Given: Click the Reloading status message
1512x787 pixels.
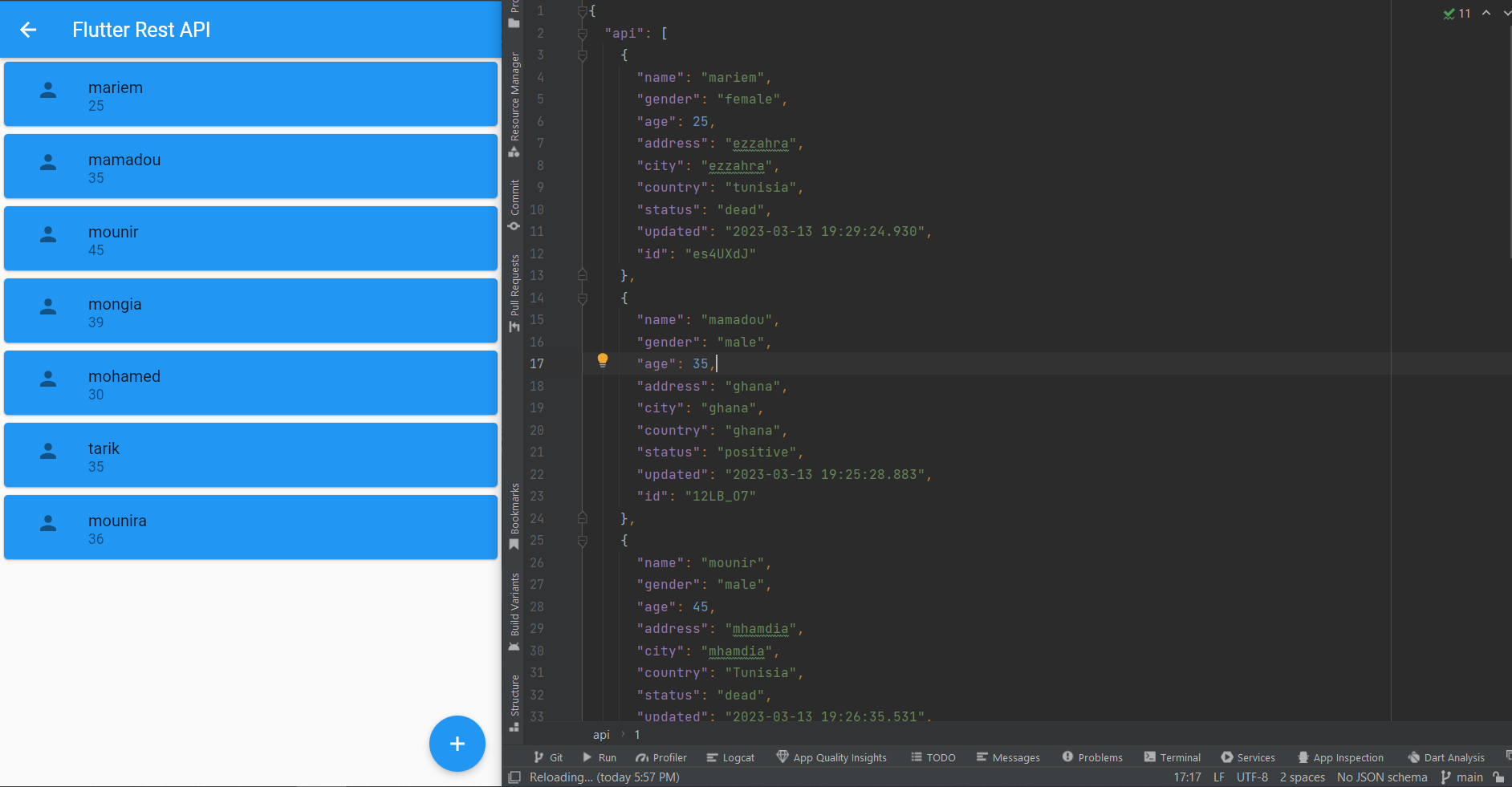Looking at the screenshot, I should click(604, 777).
